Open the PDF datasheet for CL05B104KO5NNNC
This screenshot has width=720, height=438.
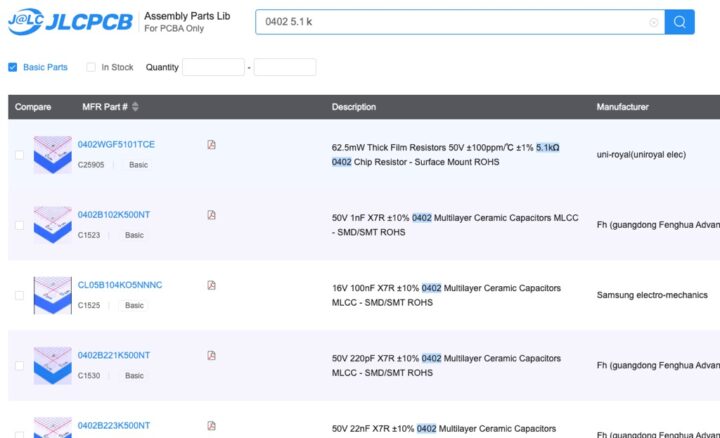(x=211, y=285)
